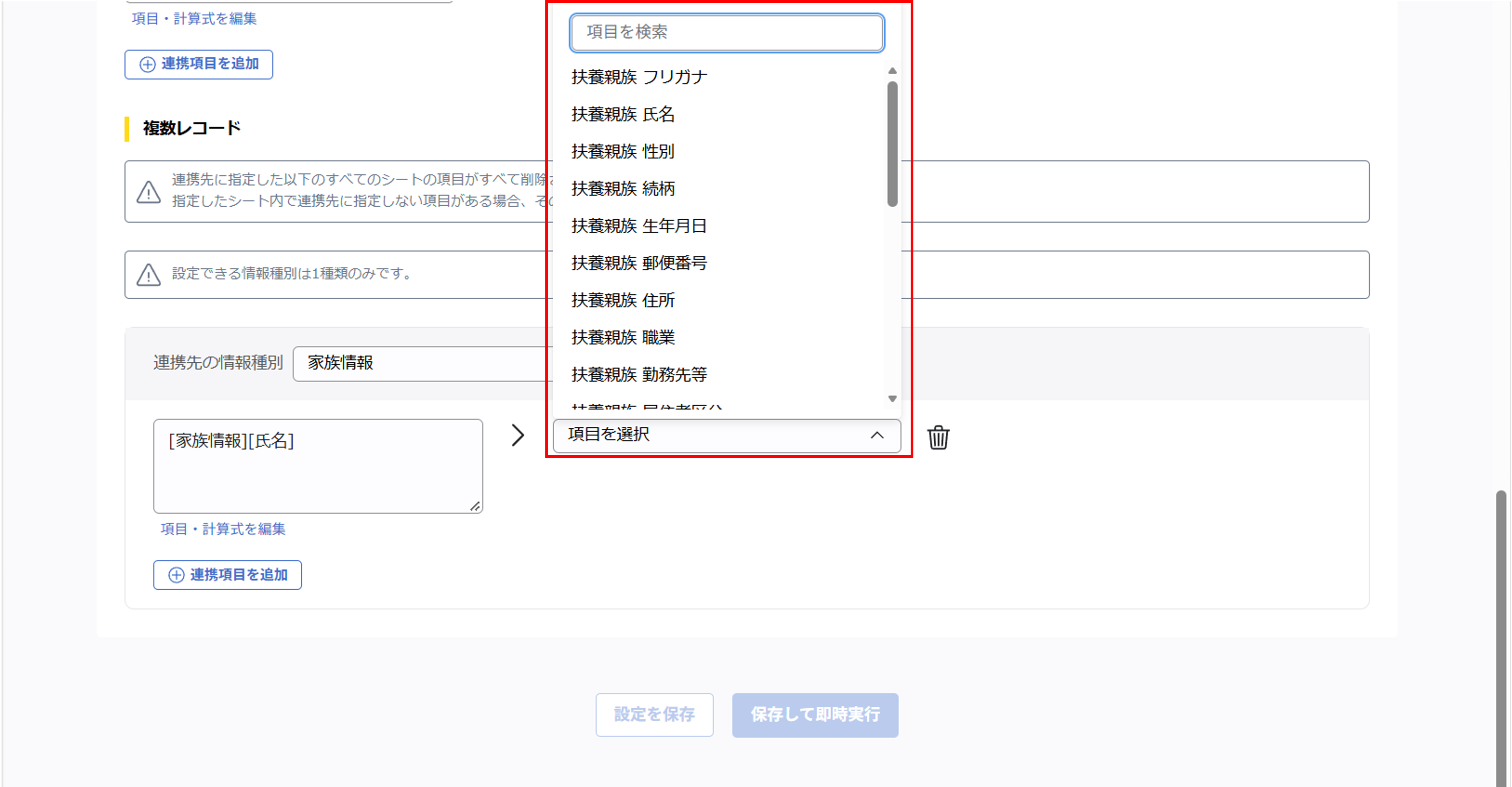The height and width of the screenshot is (787, 1512).
Task: Click the upper 連携項目を追加 button
Action: click(198, 64)
